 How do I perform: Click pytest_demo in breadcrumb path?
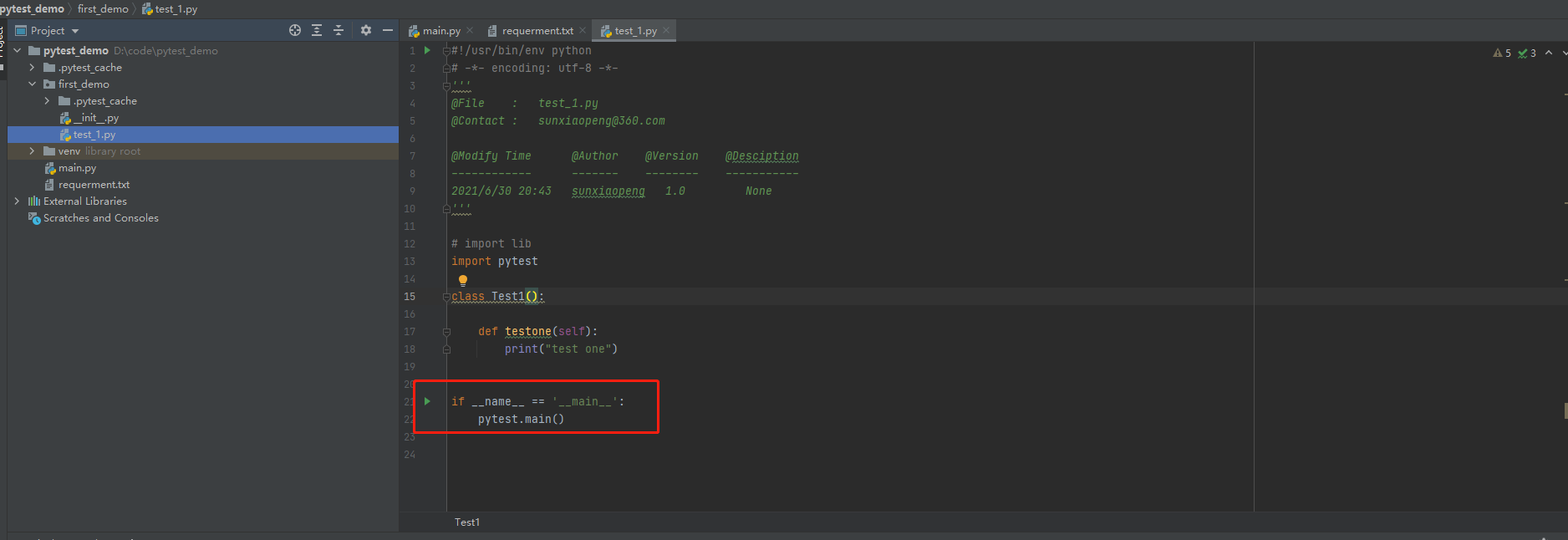[32, 8]
